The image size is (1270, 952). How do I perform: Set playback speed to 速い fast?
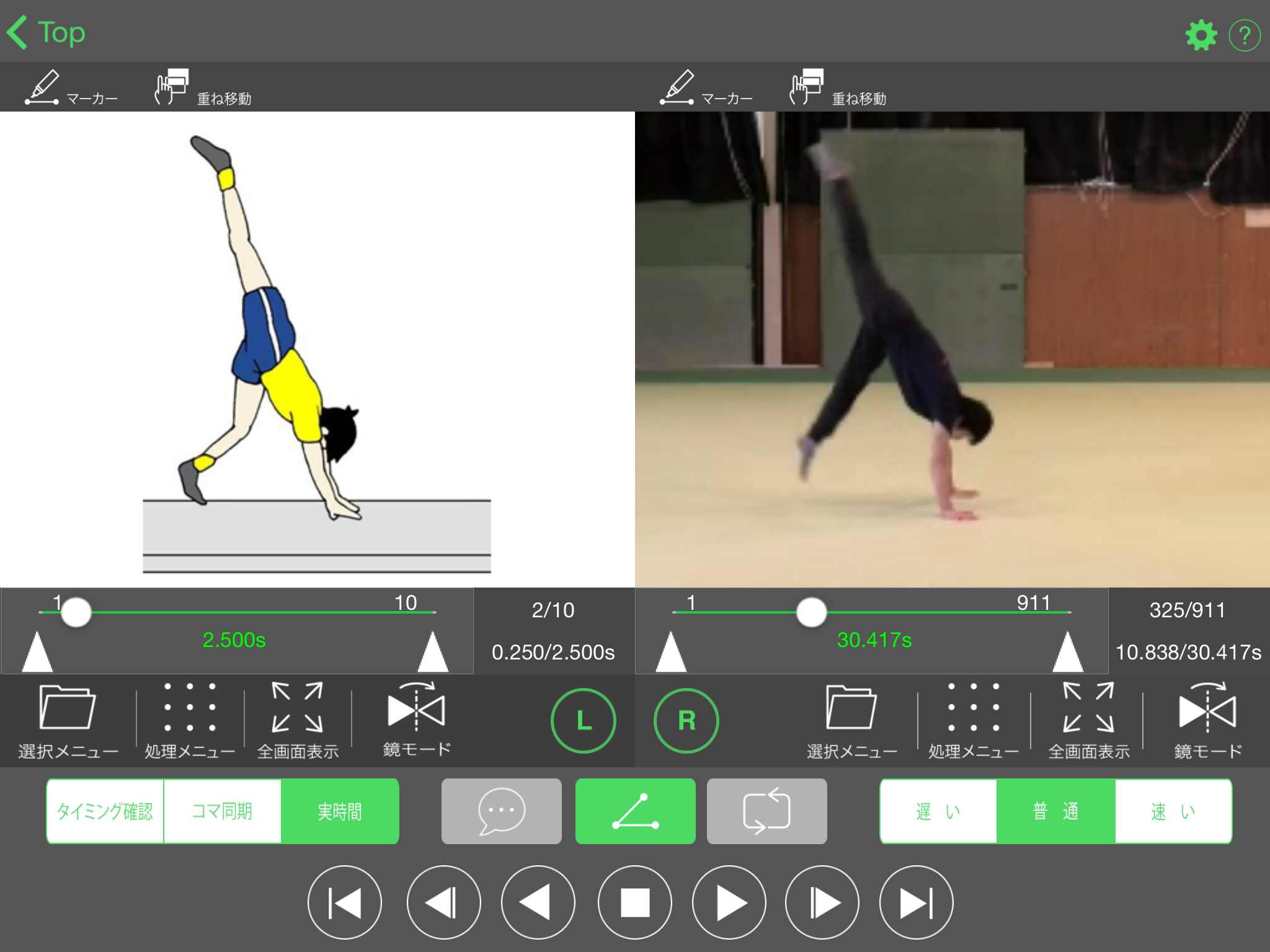[1173, 811]
